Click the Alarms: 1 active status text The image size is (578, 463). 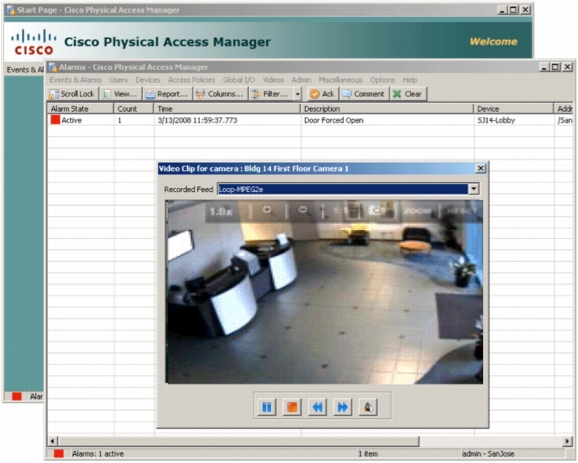98,454
